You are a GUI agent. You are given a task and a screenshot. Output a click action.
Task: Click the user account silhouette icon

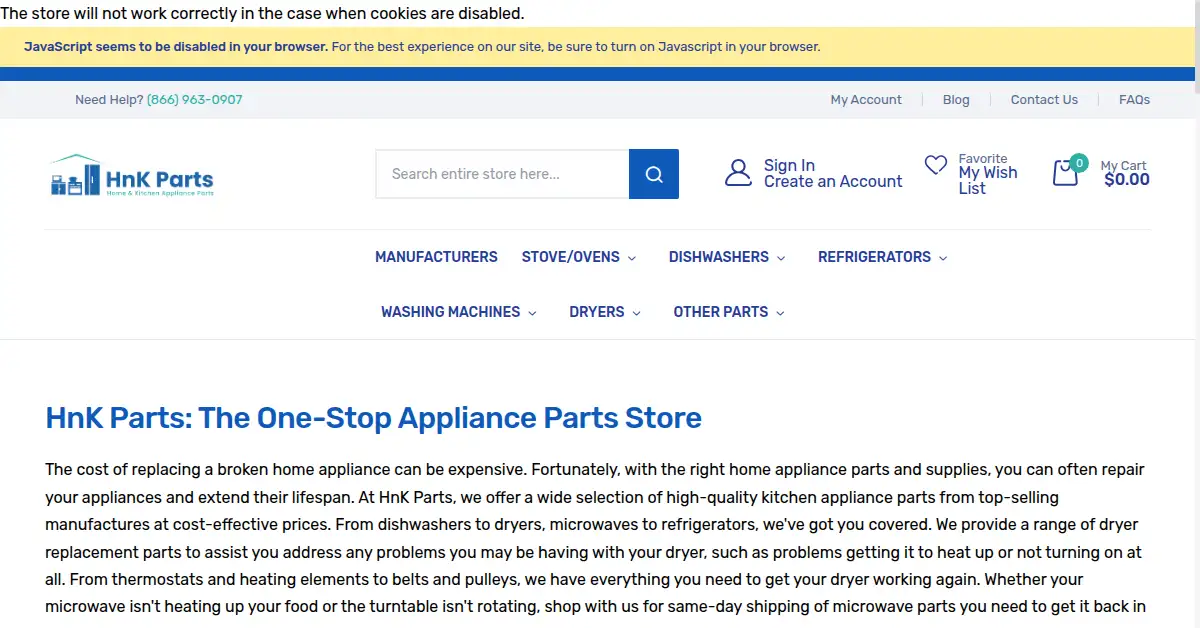point(738,173)
